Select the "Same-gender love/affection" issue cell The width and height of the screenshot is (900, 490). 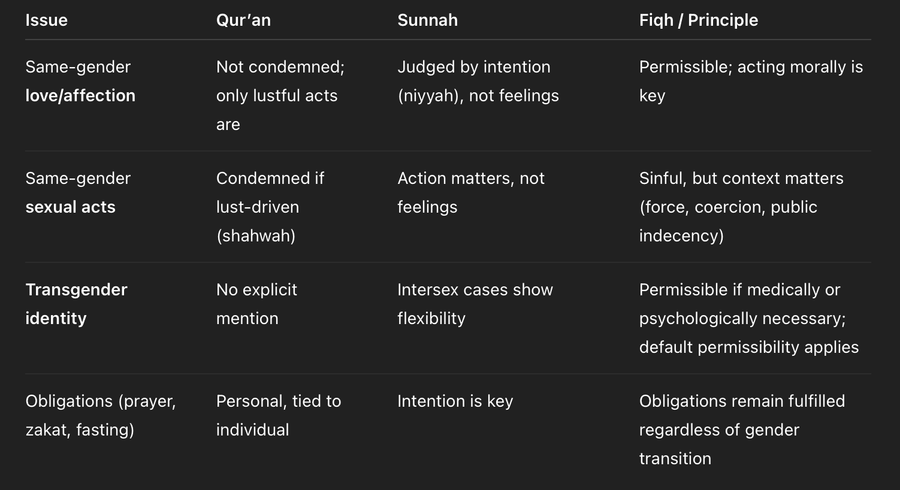tap(80, 81)
